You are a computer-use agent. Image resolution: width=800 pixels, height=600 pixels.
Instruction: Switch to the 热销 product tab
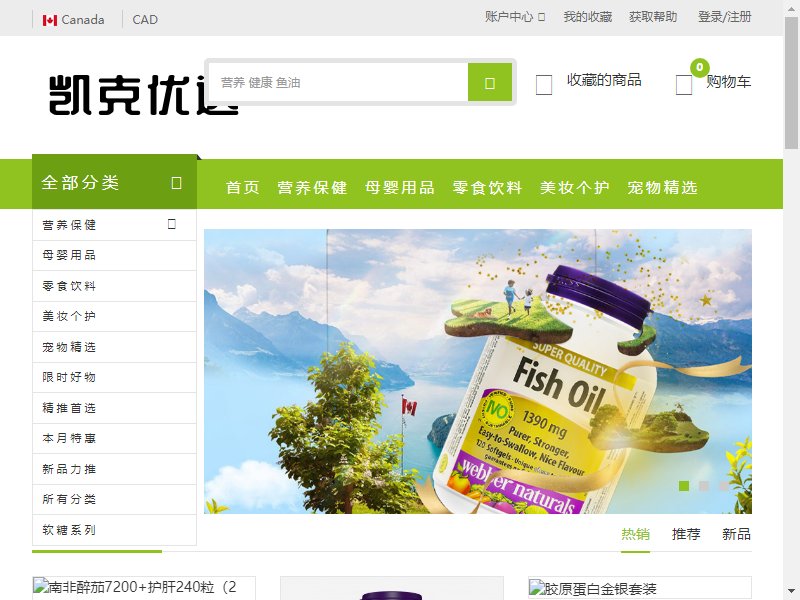635,534
